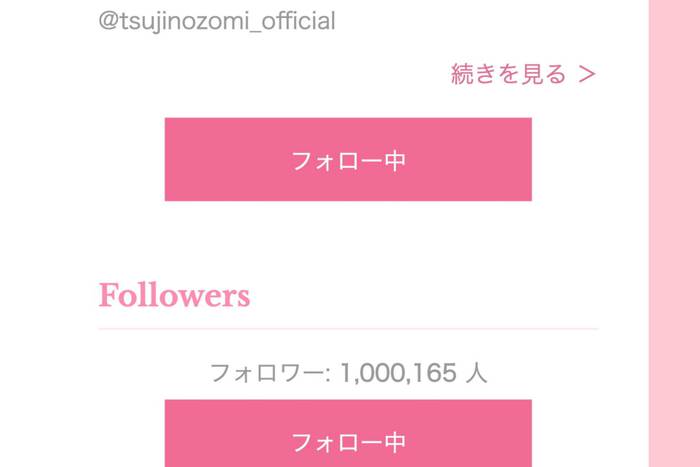Toggle the upper フォロー中 follow button

click(348, 159)
